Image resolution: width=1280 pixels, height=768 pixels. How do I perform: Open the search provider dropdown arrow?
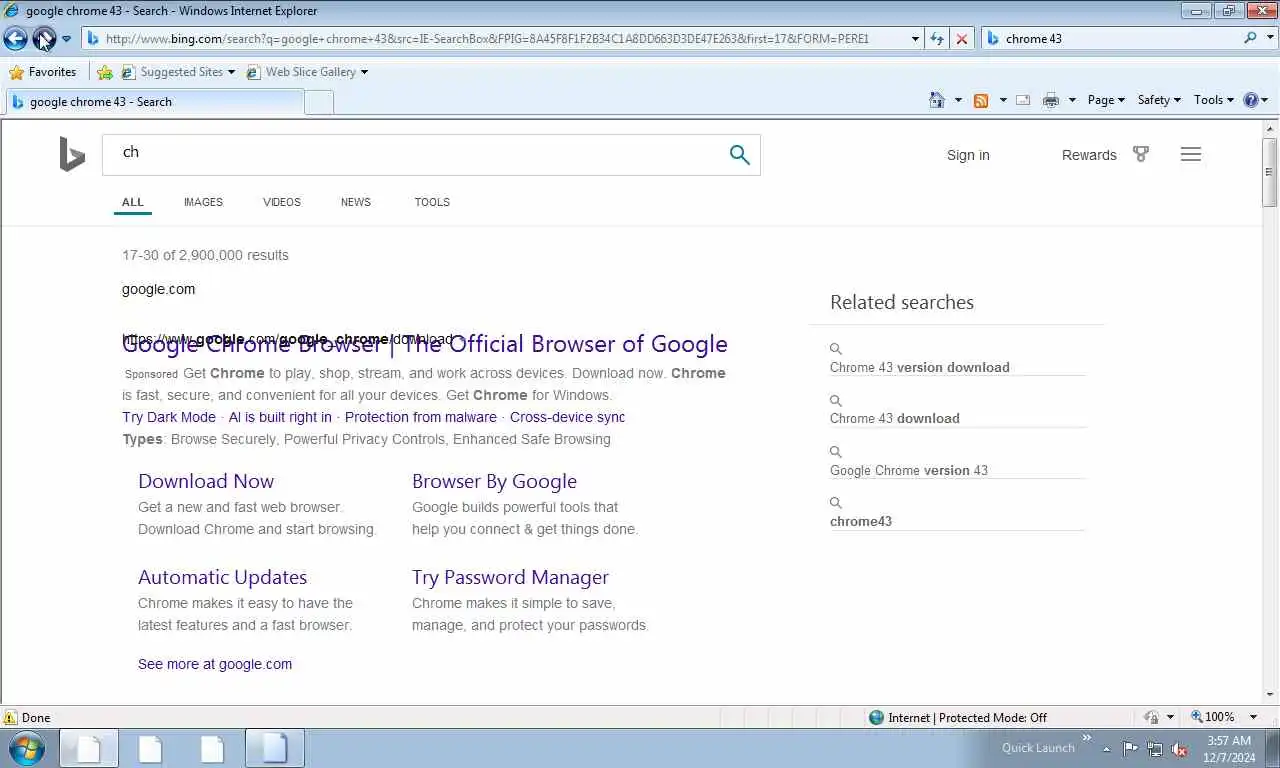[1268, 39]
